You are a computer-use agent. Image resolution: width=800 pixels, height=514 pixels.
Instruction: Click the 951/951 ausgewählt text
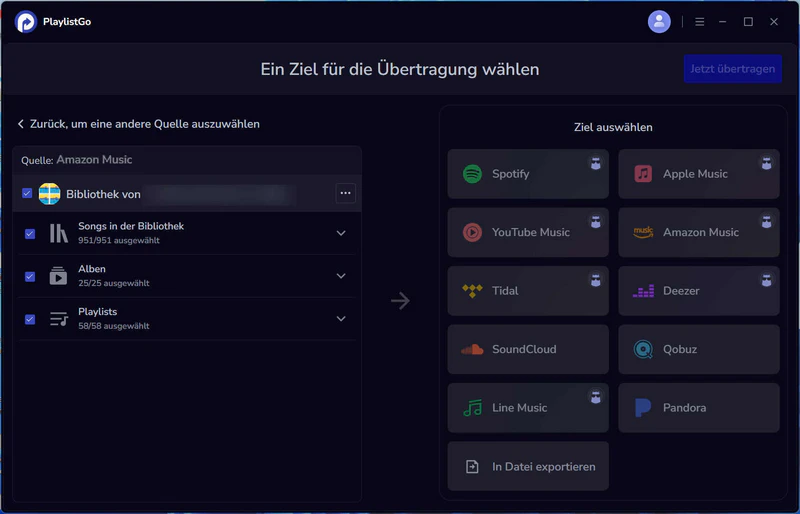[119, 240]
